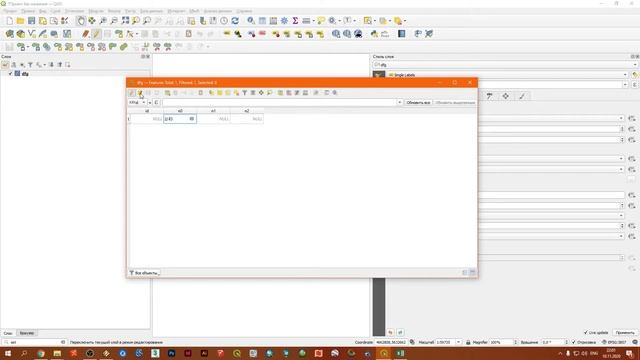
Task: Click the Zoom In magnifier tool
Action: [103, 20]
